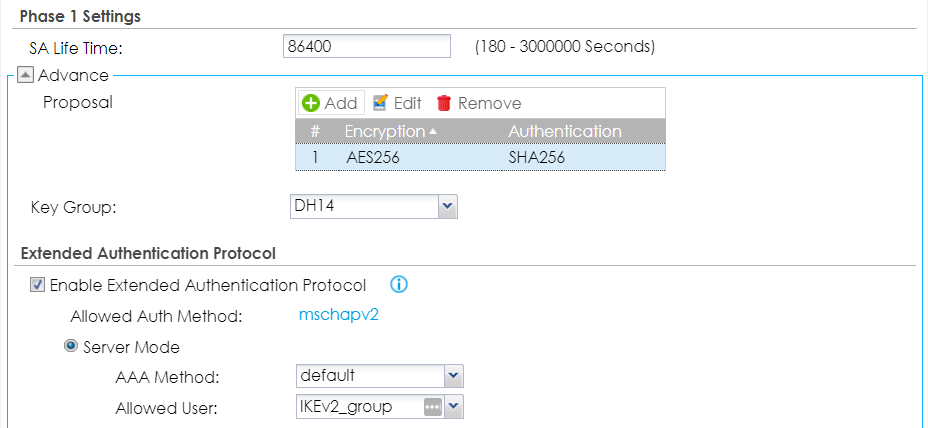
Task: Click the Authentication column header
Action: tap(565, 131)
